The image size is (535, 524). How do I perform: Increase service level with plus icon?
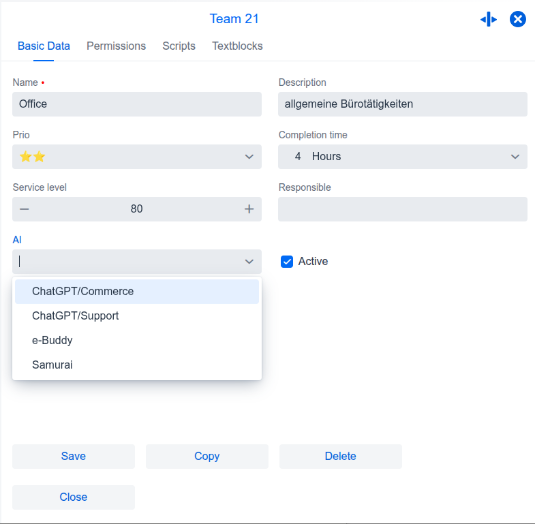pos(249,209)
